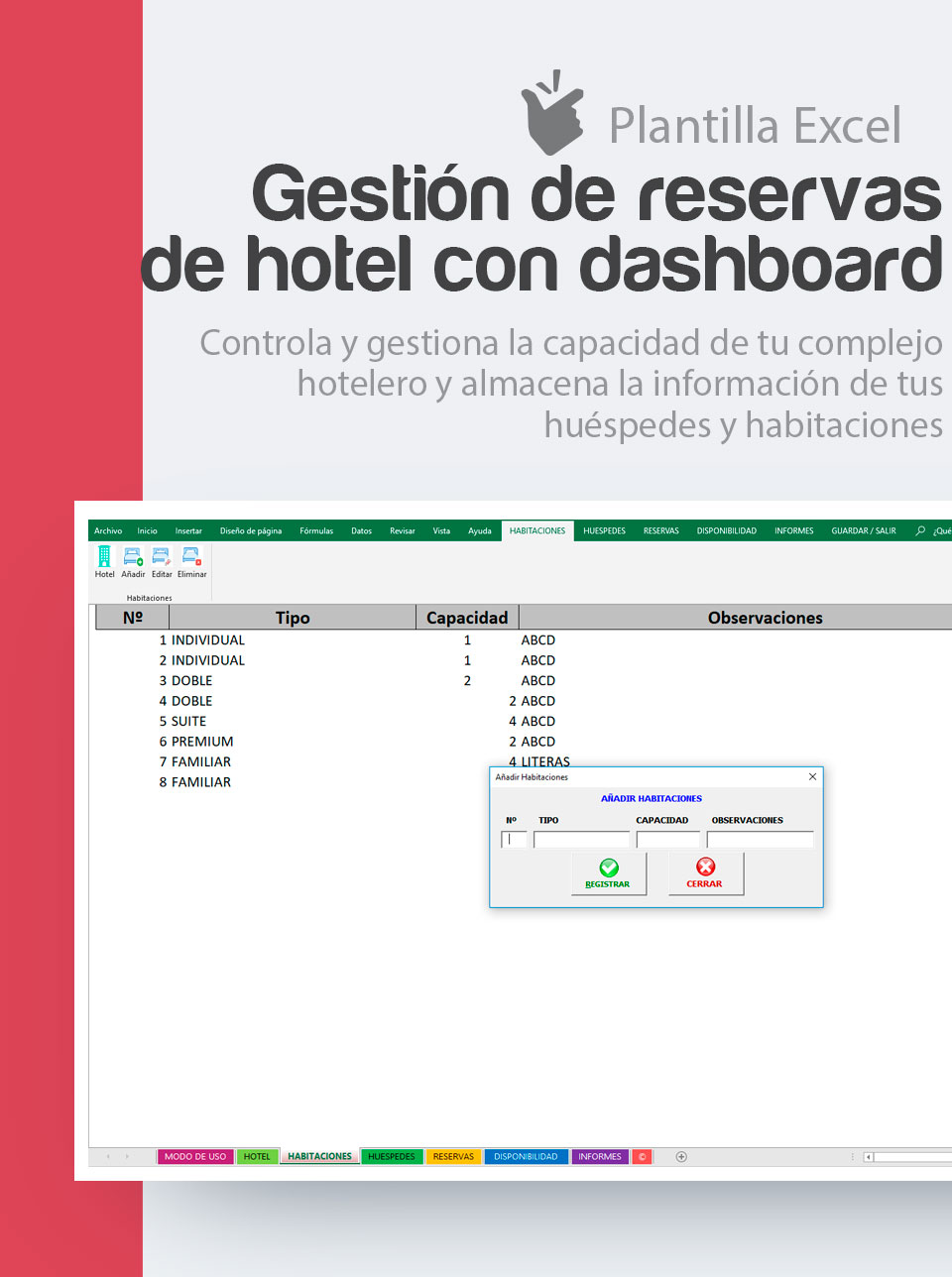The image size is (952, 1277).
Task: Select the Ayuda ribbon tab
Action: click(x=480, y=530)
